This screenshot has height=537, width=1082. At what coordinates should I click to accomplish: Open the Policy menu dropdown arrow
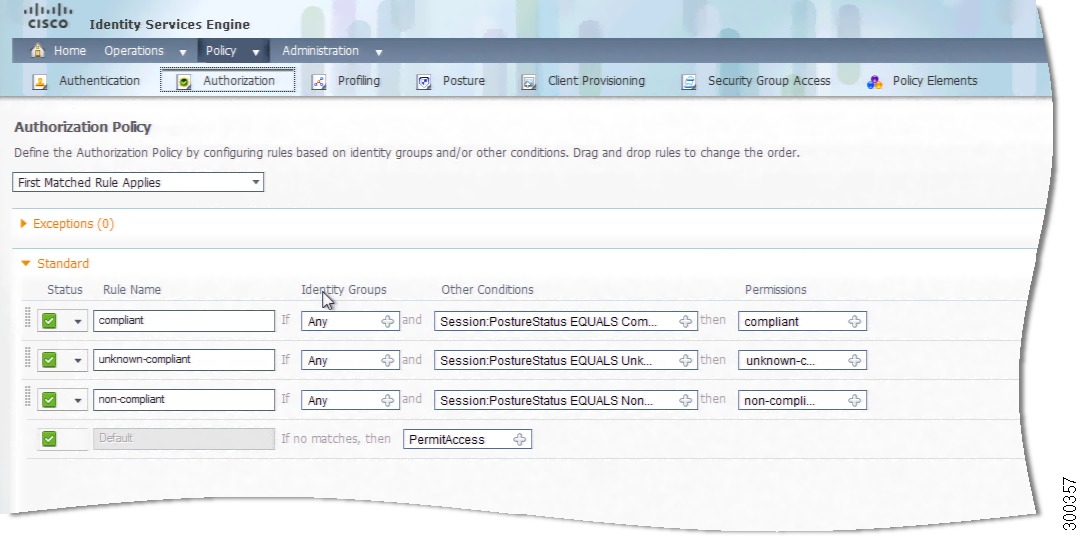pyautogui.click(x=255, y=52)
